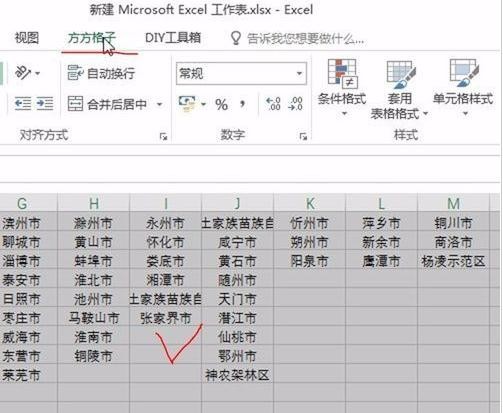Click the accounting number format icon
The width and height of the screenshot is (503, 413).
187,104
